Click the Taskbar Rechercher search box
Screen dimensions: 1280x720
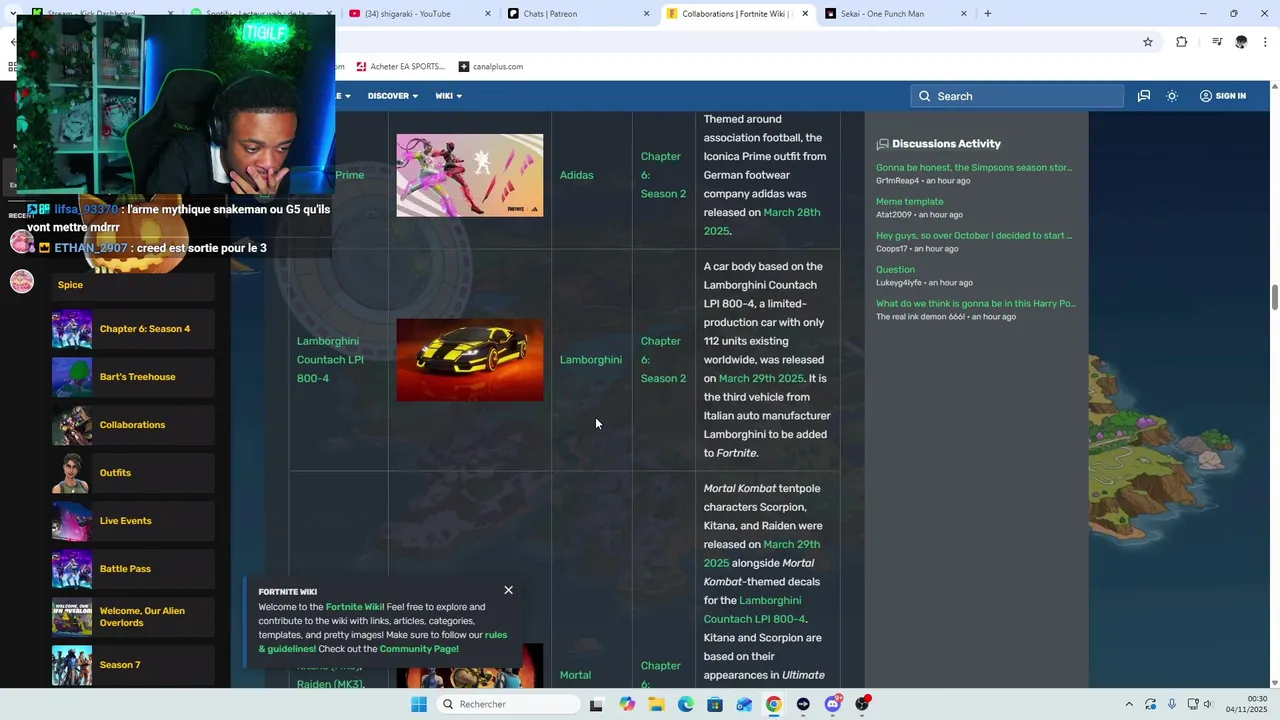coord(508,704)
